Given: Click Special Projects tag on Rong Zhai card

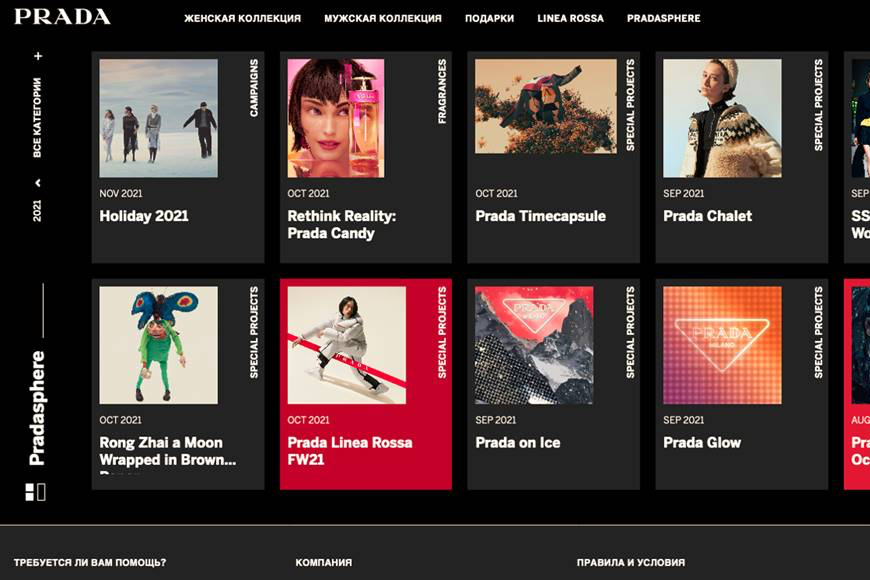Looking at the screenshot, I should click(x=254, y=332).
